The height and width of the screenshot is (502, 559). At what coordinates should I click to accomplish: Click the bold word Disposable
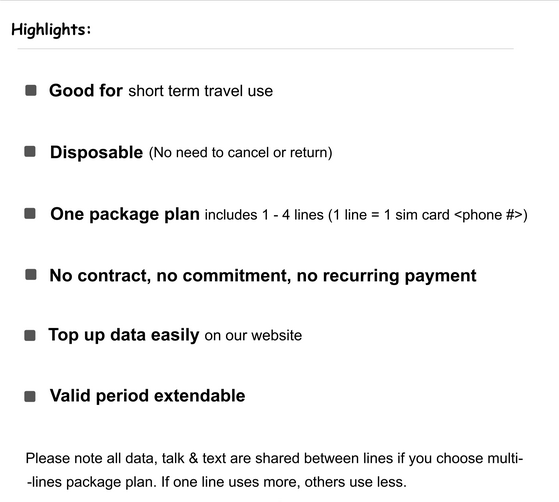(96, 153)
